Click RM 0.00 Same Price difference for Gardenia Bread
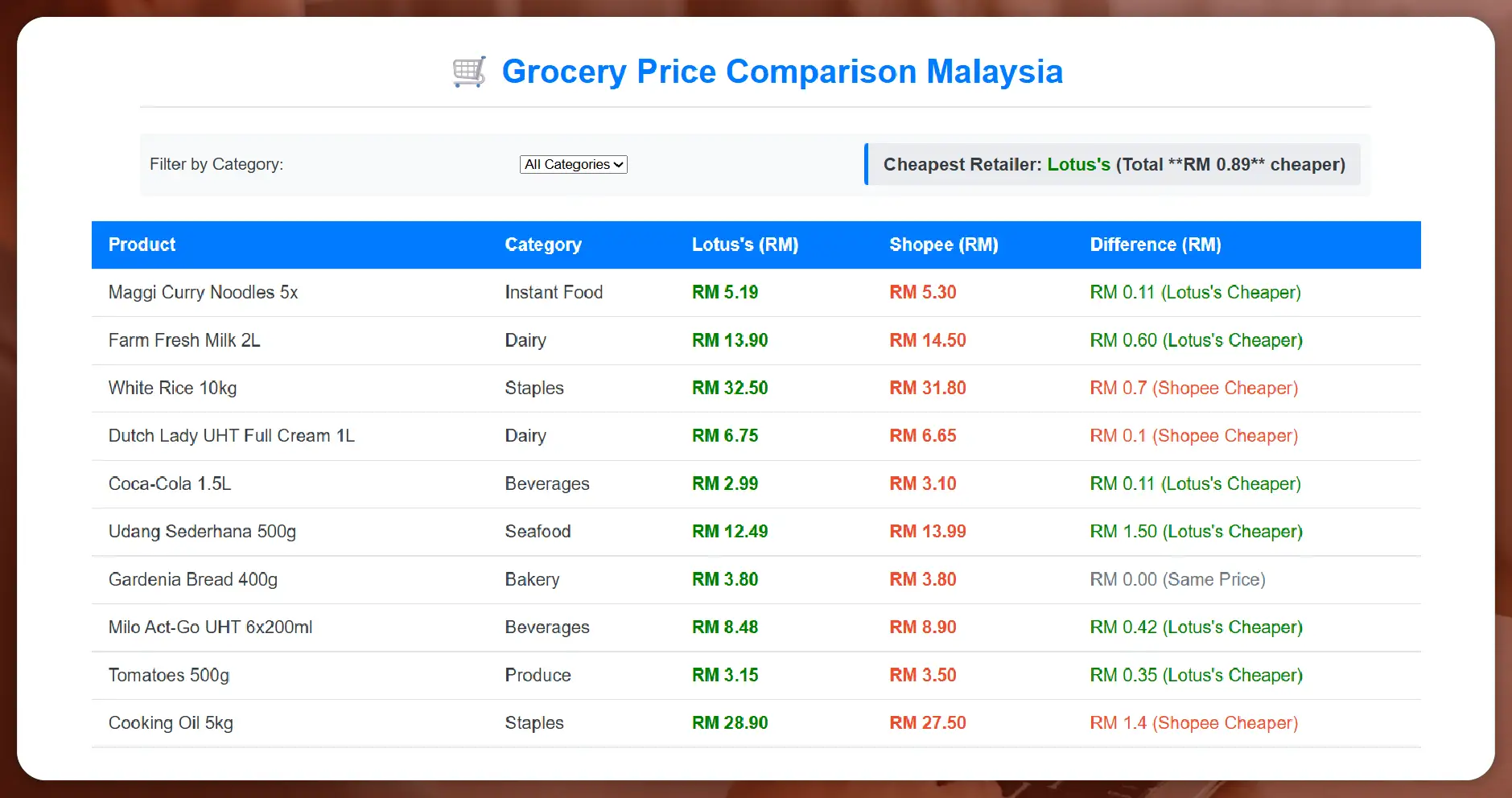1512x798 pixels. 1179,579
